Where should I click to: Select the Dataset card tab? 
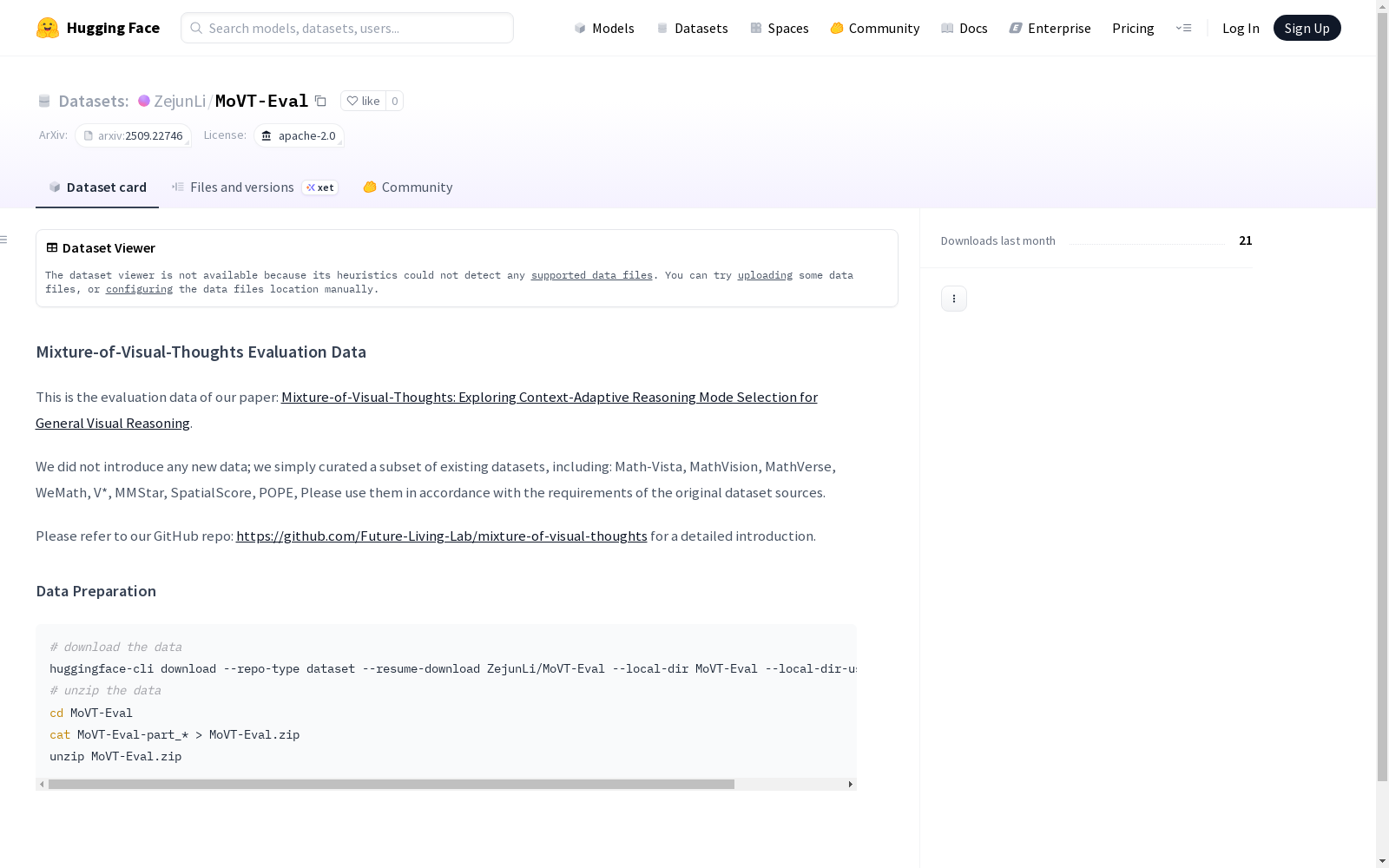(97, 187)
